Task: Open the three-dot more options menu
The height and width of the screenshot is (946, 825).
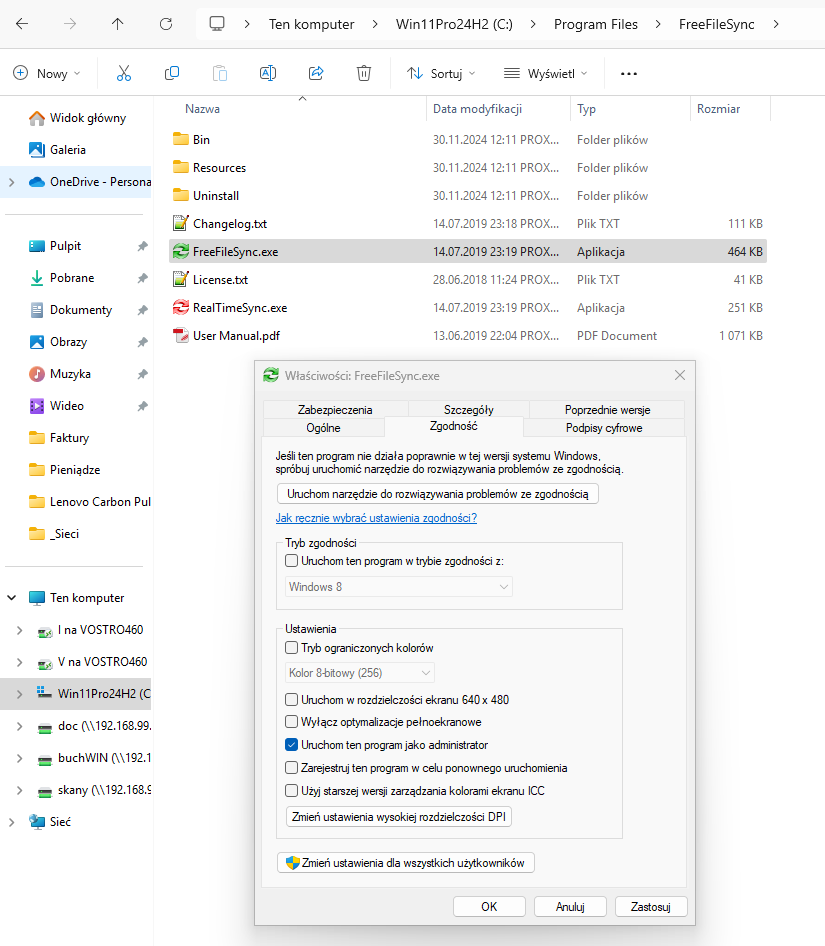Action: pyautogui.click(x=629, y=74)
